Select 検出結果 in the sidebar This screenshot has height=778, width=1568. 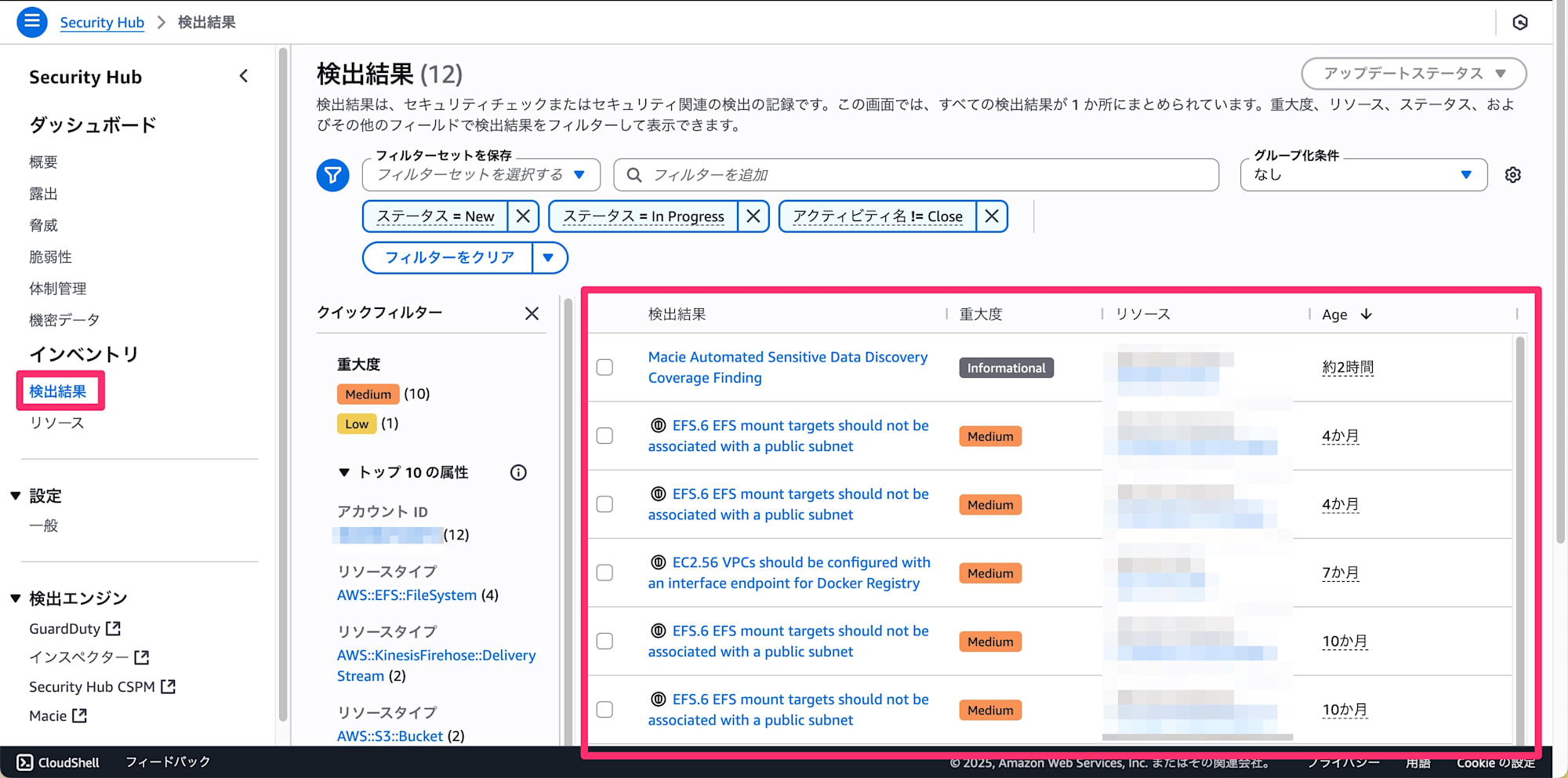coord(57,391)
